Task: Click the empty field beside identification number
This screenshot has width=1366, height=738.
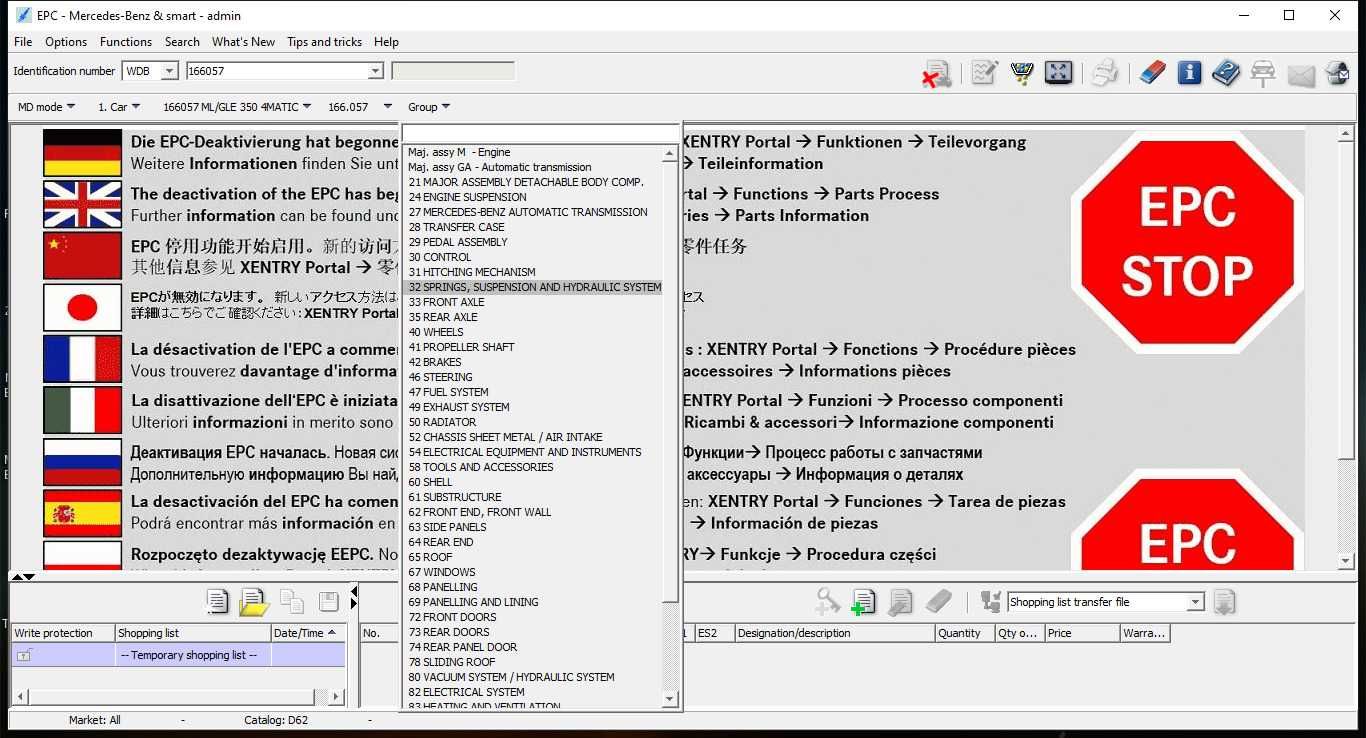Action: click(x=453, y=71)
